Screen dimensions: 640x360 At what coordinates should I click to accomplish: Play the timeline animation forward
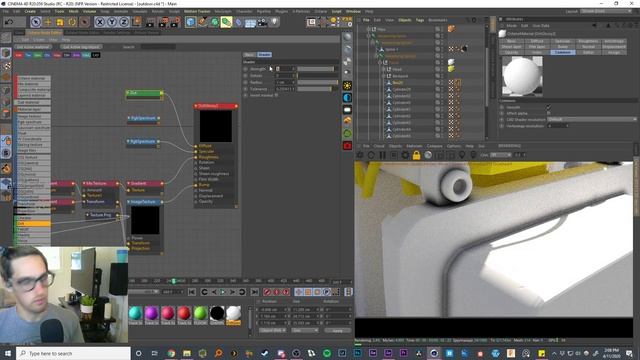[223, 292]
